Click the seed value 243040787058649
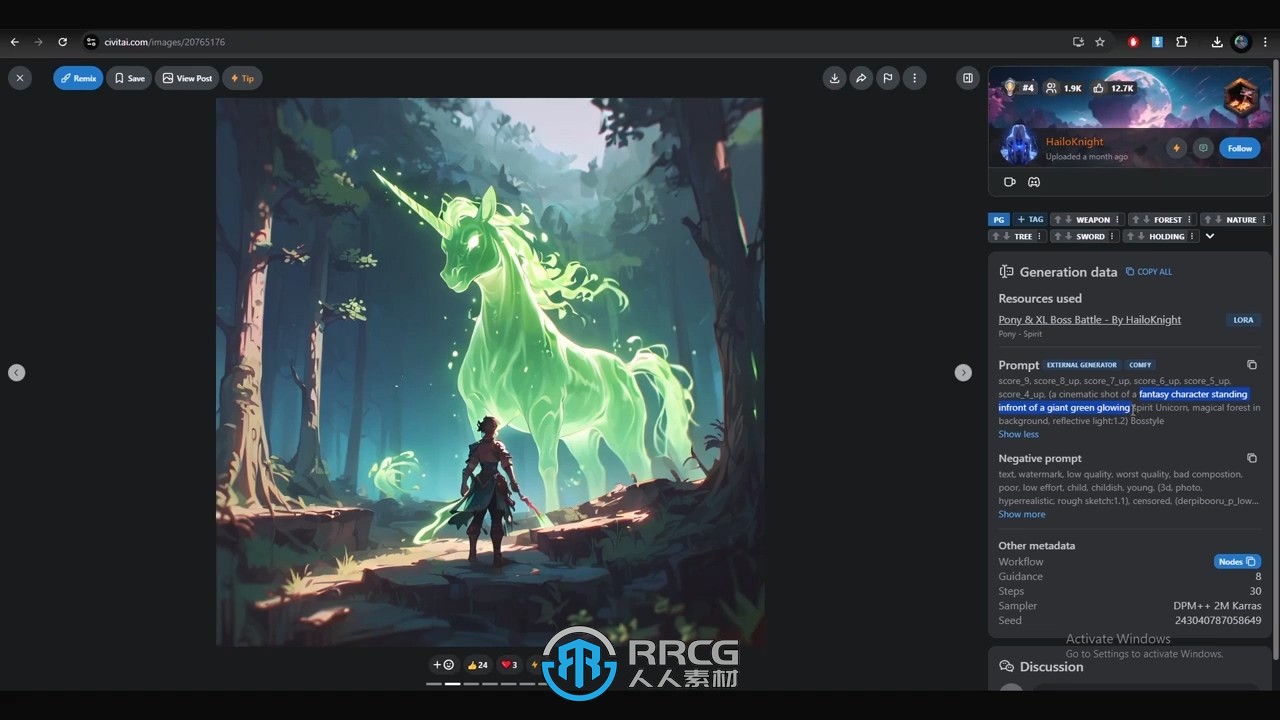The image size is (1280, 720). coord(1217,620)
